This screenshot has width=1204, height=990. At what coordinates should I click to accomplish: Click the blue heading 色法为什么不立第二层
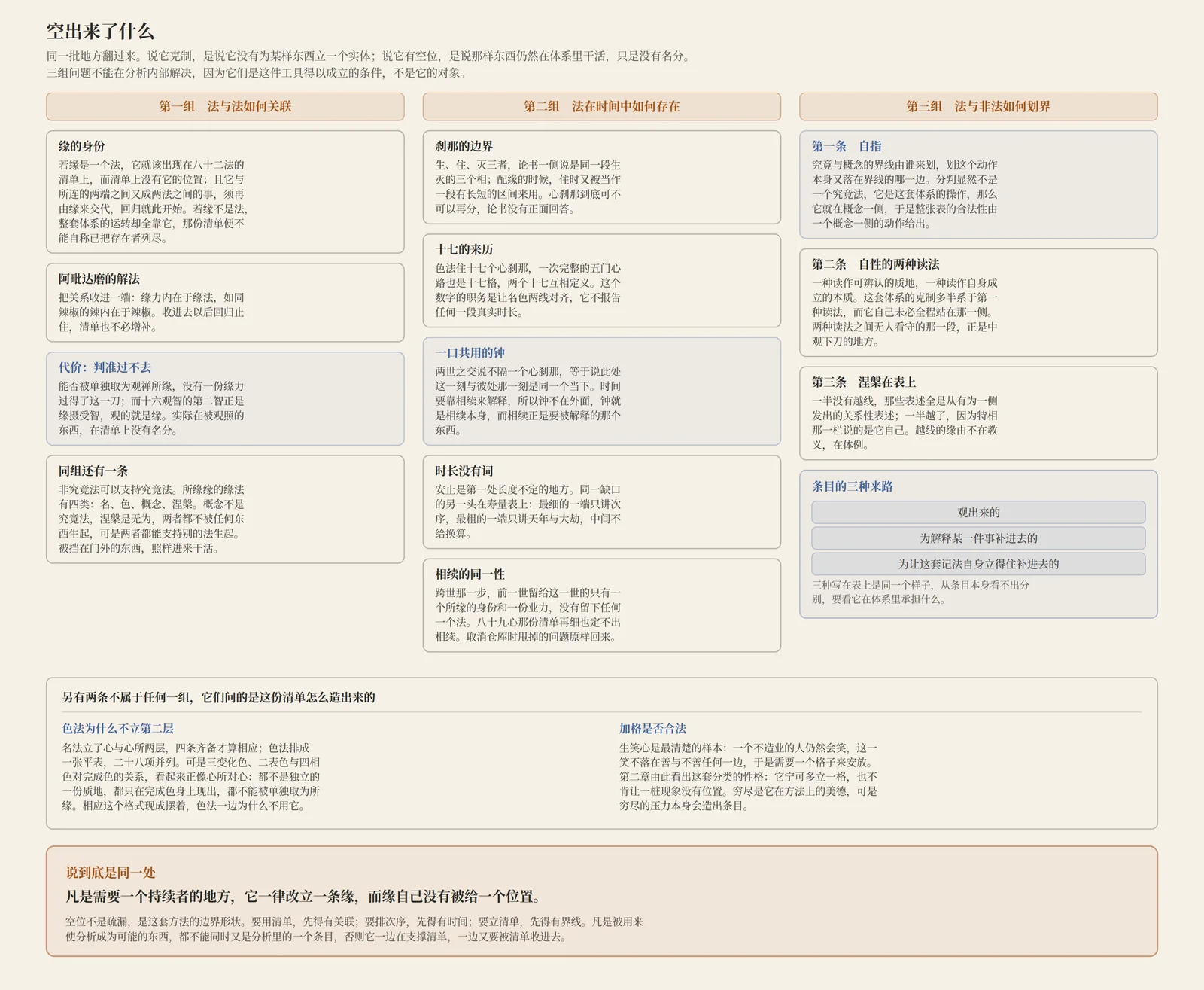pos(117,729)
